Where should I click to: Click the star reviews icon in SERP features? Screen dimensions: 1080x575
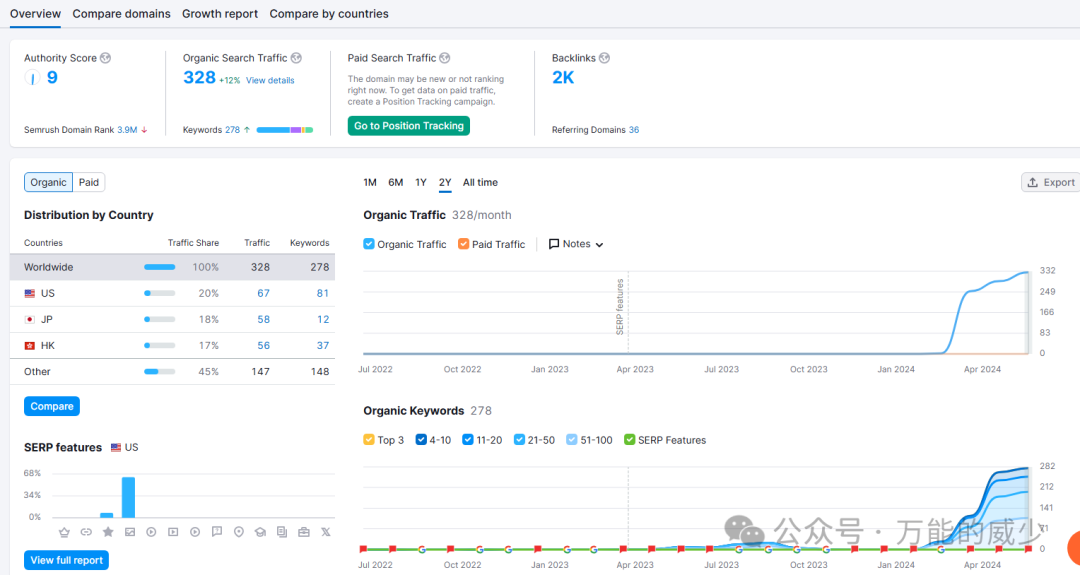pos(108,532)
